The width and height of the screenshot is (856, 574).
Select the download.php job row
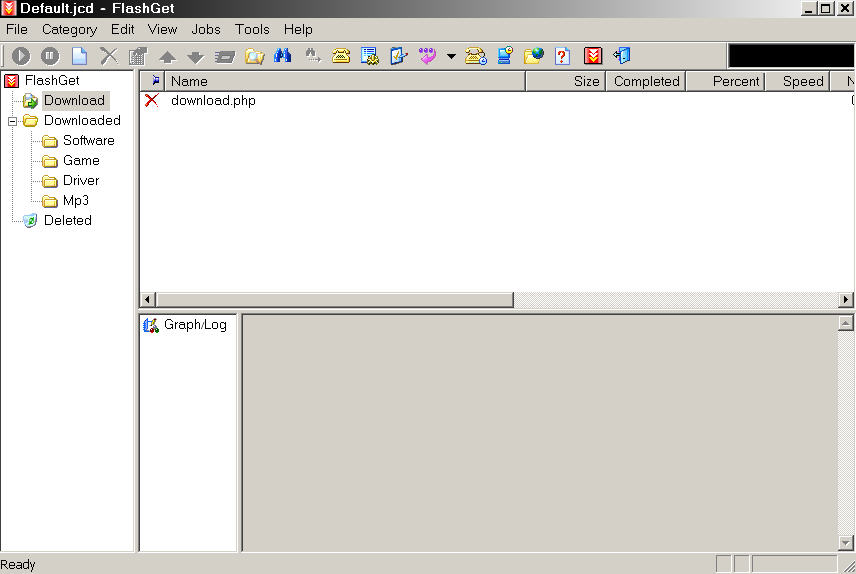pyautogui.click(x=497, y=100)
